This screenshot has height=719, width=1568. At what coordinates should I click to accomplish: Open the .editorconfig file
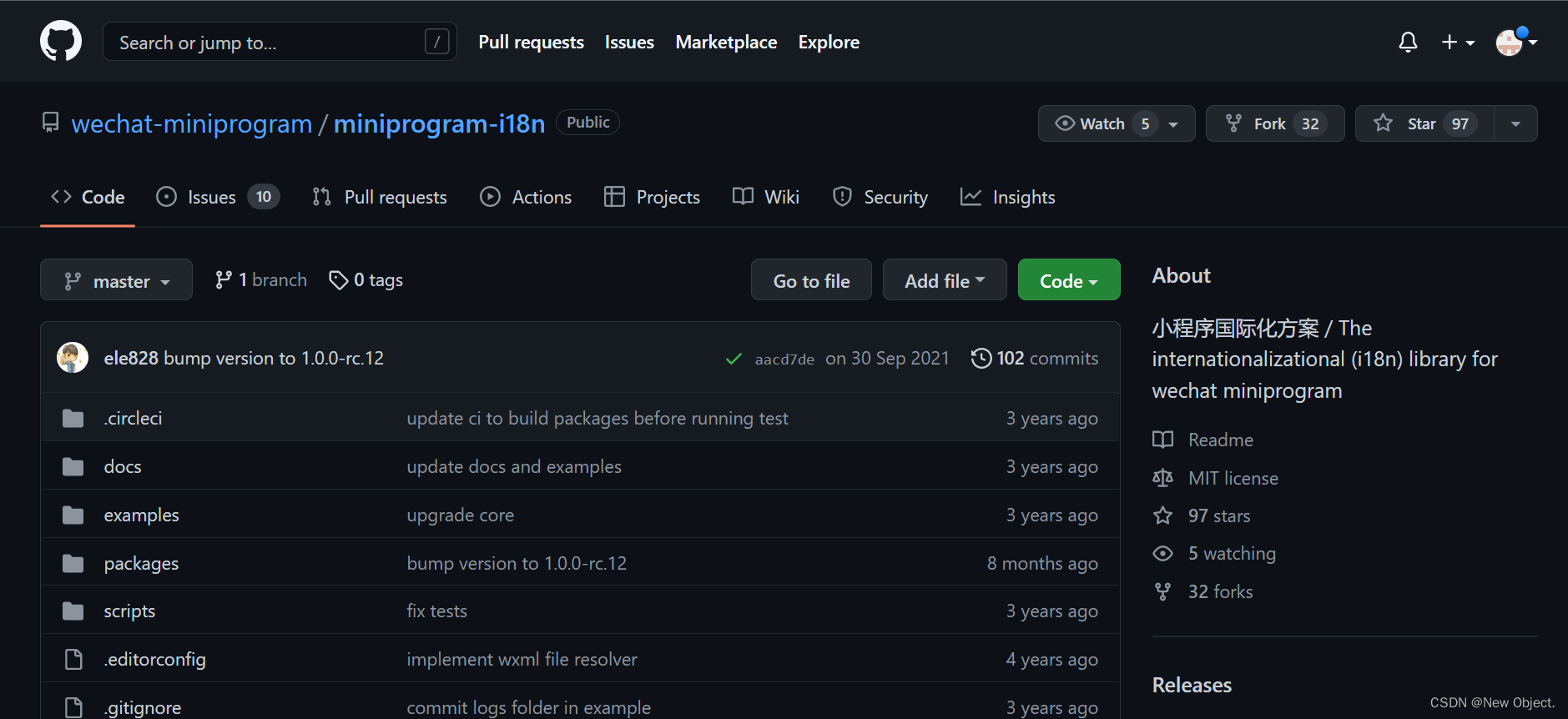pyautogui.click(x=154, y=659)
